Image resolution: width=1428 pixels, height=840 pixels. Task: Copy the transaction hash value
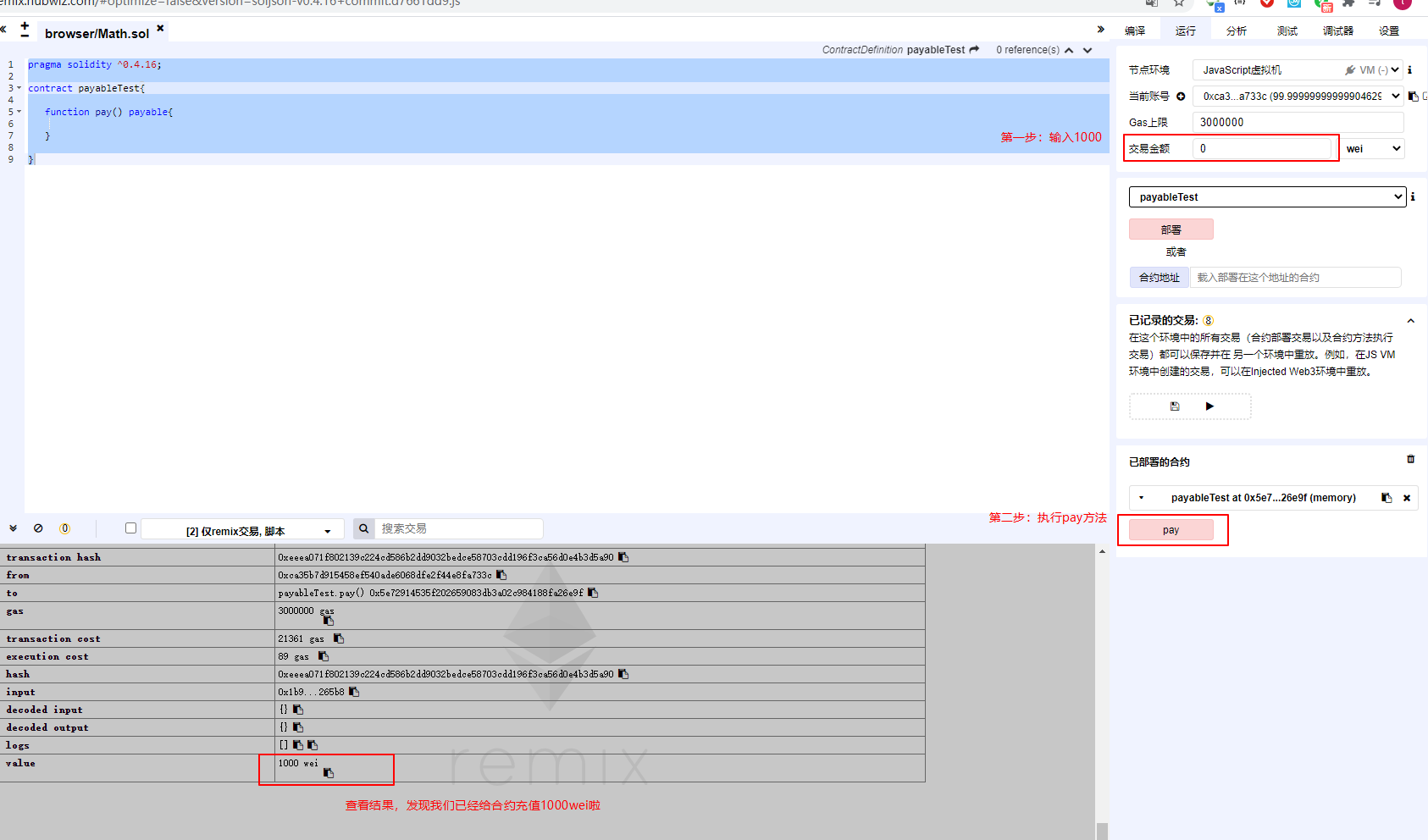(623, 557)
